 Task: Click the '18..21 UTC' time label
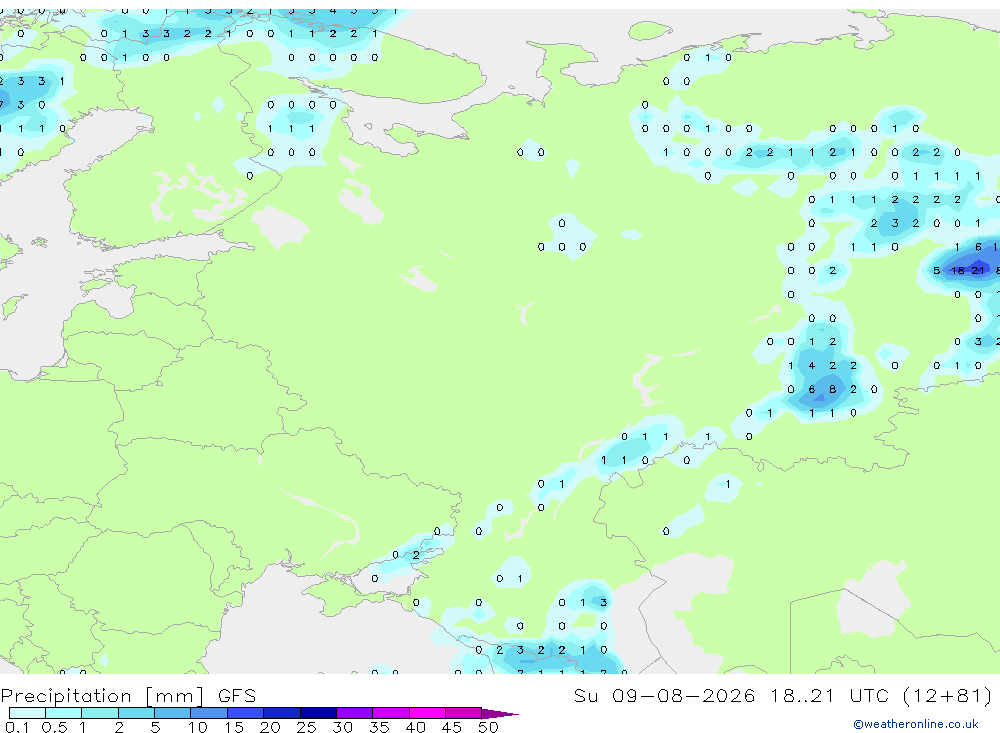click(830, 696)
